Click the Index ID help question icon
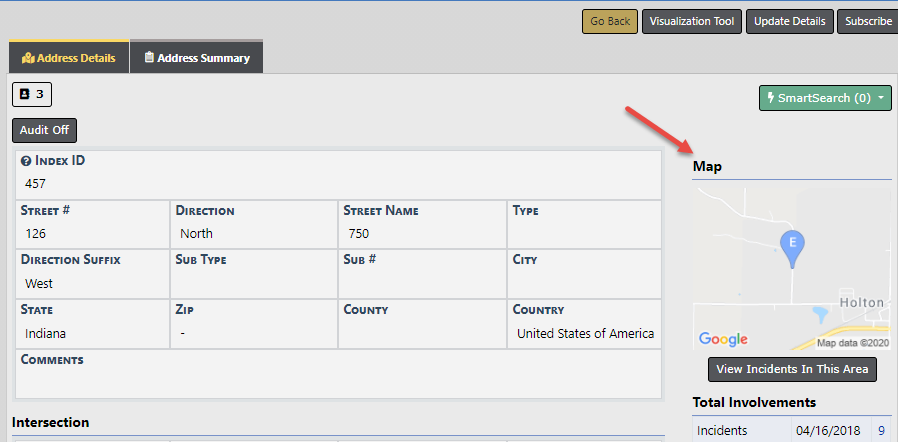898x442 pixels. tap(26, 161)
